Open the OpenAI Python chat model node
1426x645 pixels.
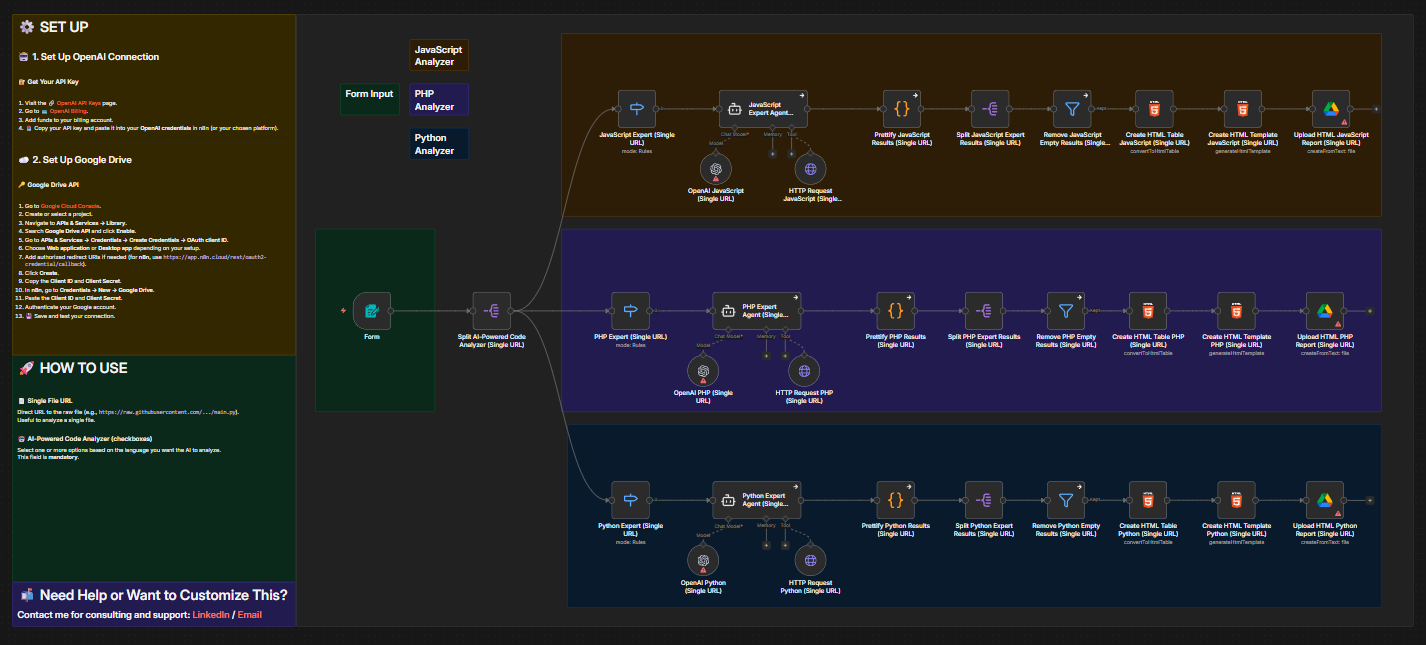tap(704, 560)
